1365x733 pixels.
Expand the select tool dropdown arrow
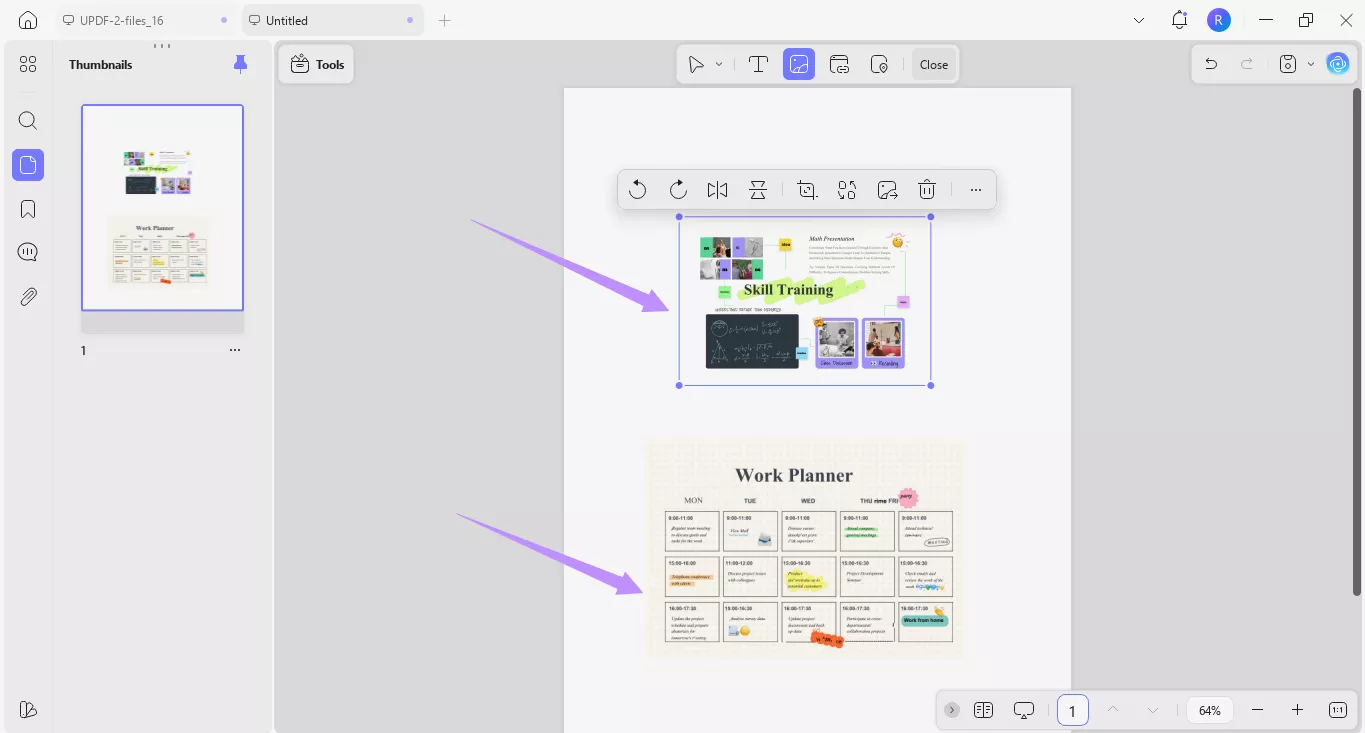point(719,64)
